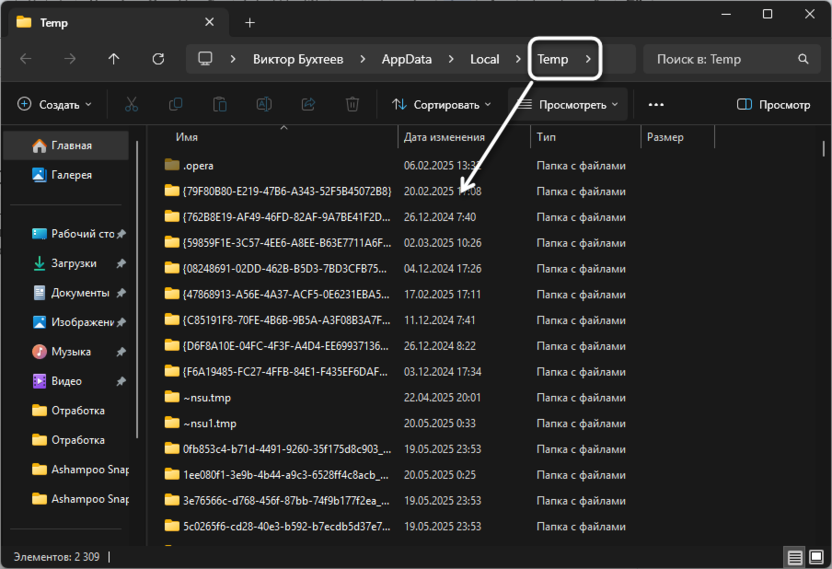Click the Copy icon in toolbar
This screenshot has width=832, height=569.
(176, 104)
